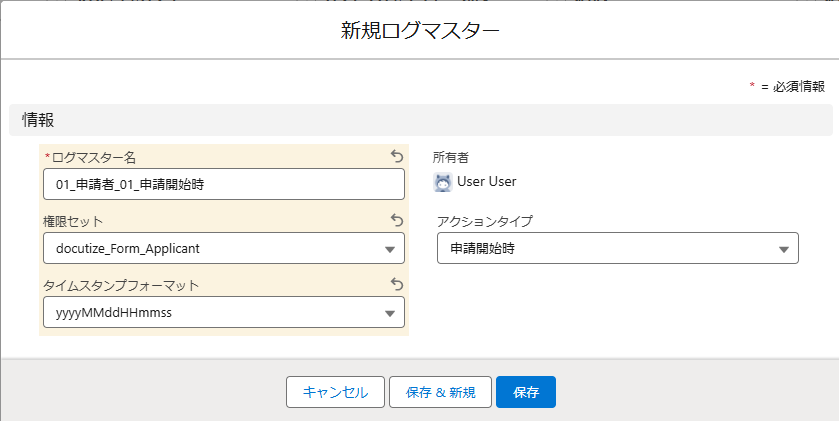Image resolution: width=839 pixels, height=421 pixels.
Task: Click the yyyyMMddHHmmss selected value
Action: [114, 313]
